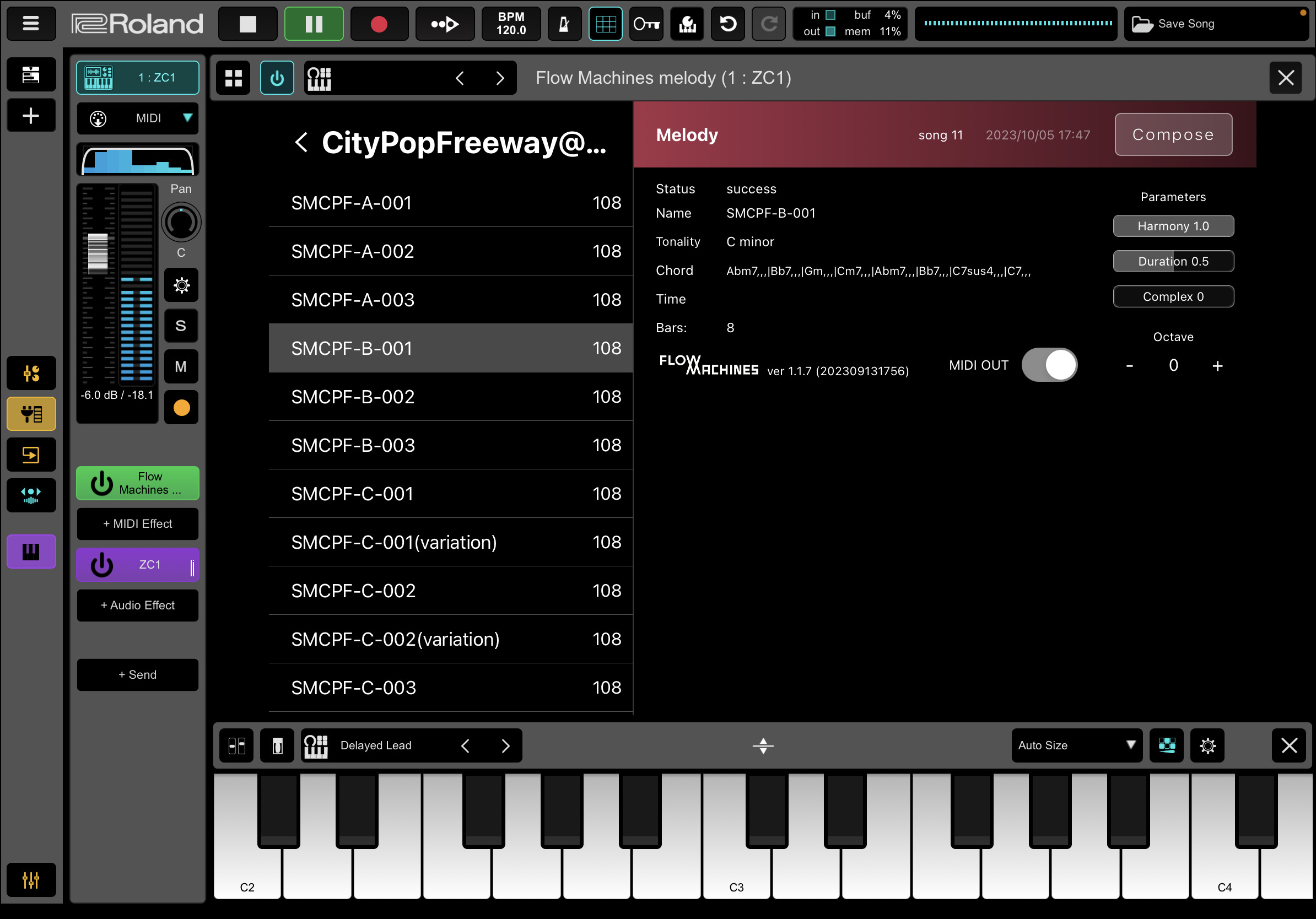The image size is (1316, 919).
Task: Go to next plugin preset in header
Action: (x=500, y=78)
